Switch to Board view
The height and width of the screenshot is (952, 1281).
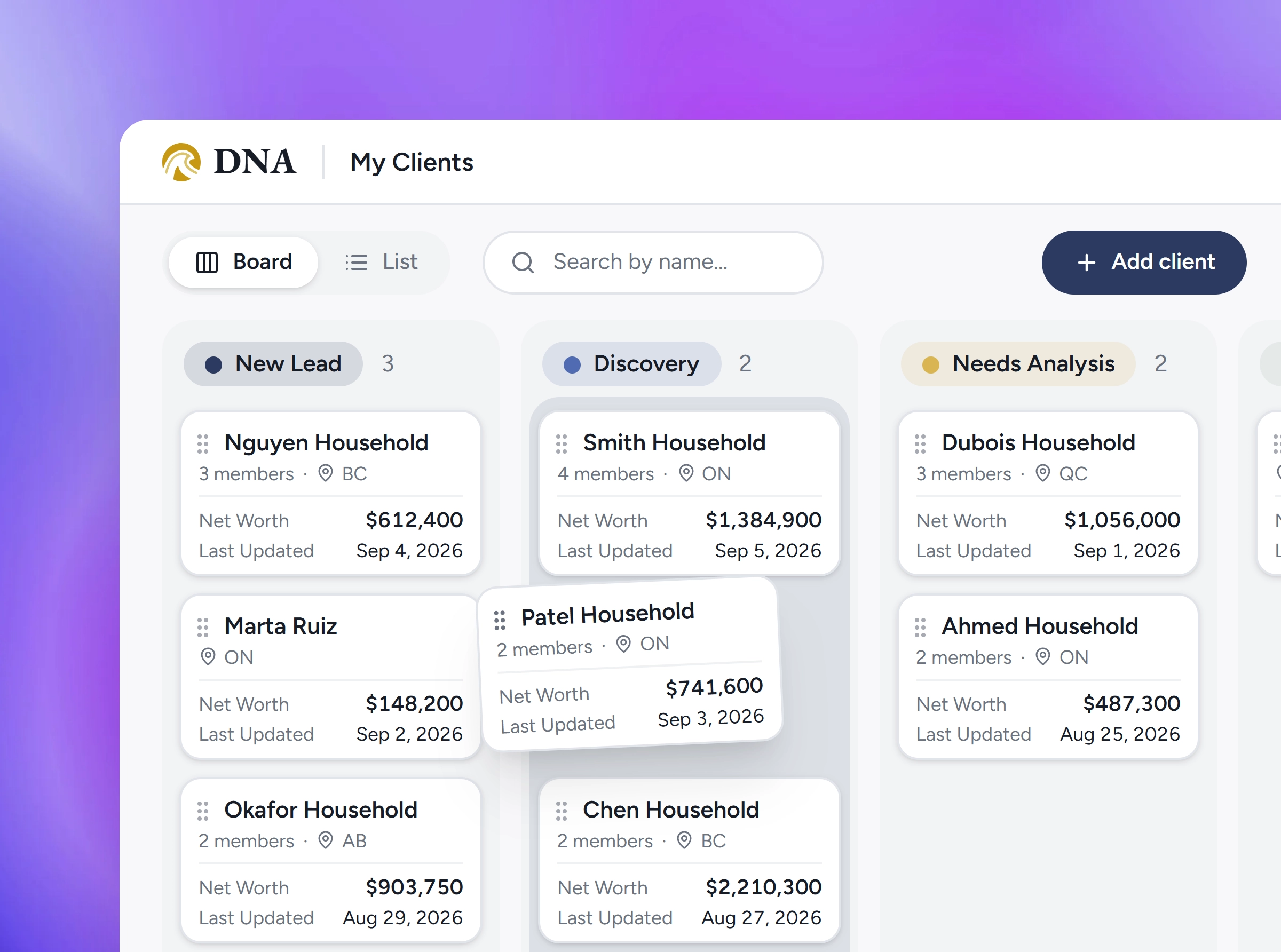pyautogui.click(x=243, y=262)
